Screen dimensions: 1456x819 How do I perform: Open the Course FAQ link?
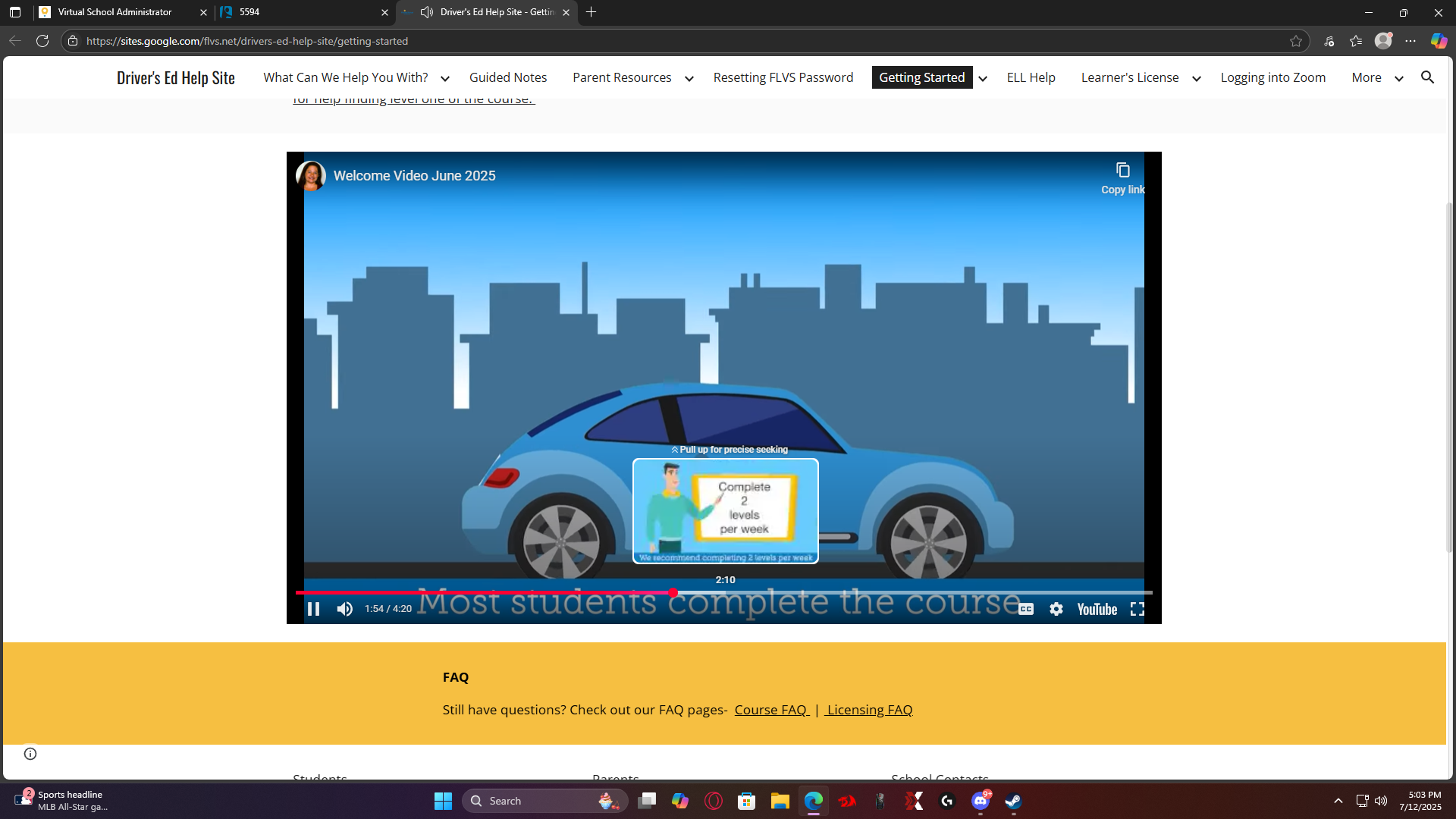770,710
